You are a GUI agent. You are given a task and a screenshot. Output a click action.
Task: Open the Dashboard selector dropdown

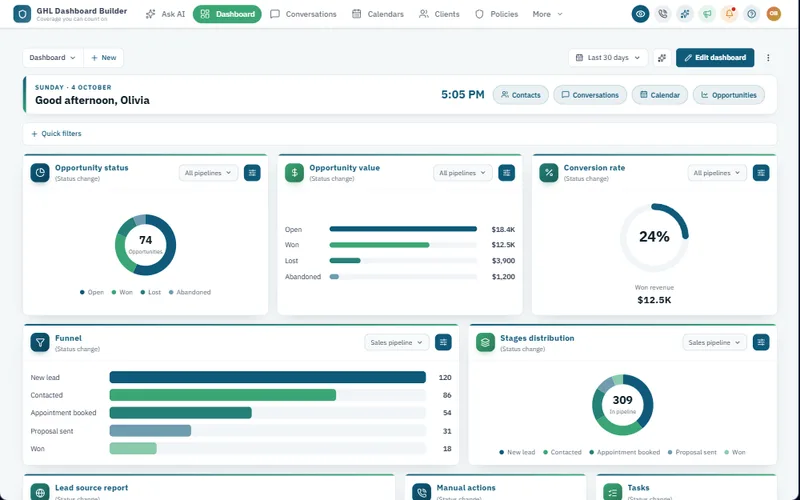pos(53,58)
